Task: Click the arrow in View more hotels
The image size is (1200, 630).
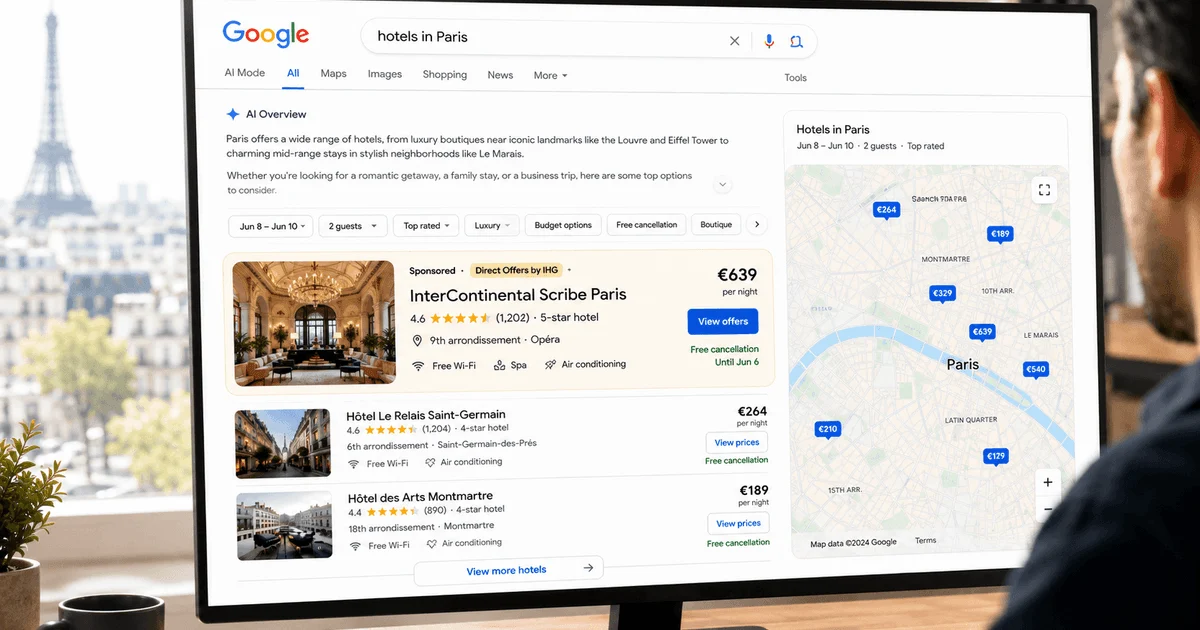Action: coord(588,569)
